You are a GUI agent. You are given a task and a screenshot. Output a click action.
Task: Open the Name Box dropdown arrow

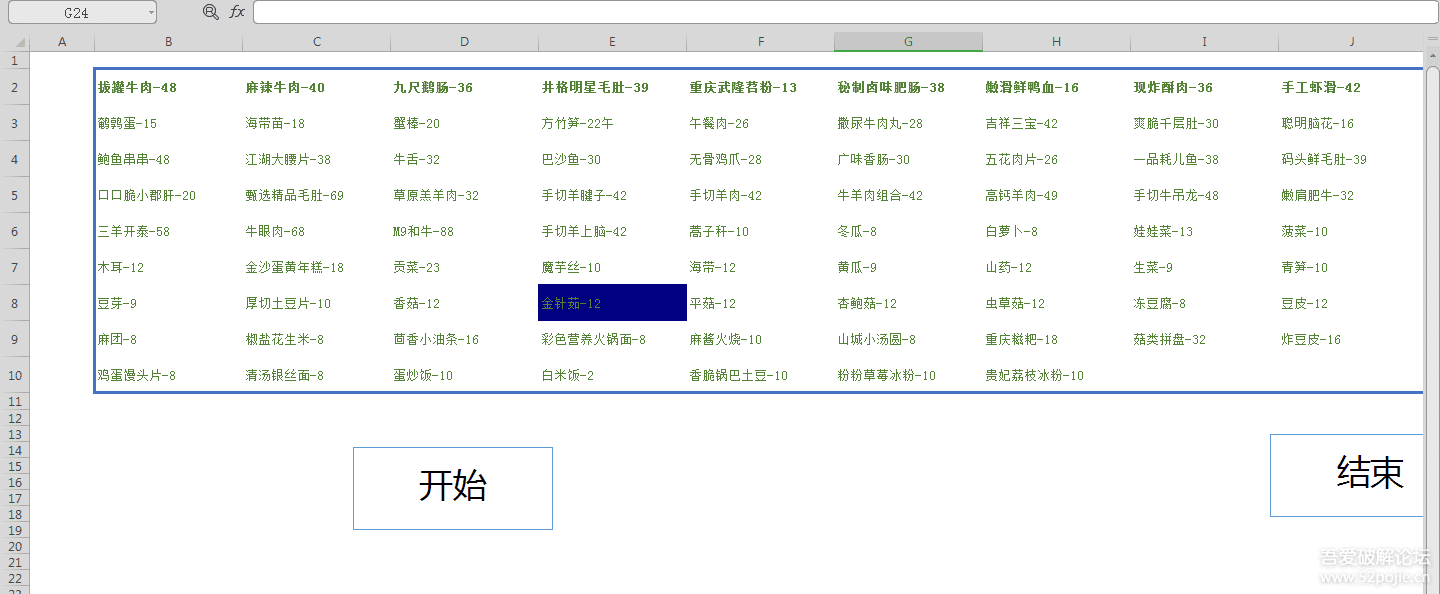151,13
